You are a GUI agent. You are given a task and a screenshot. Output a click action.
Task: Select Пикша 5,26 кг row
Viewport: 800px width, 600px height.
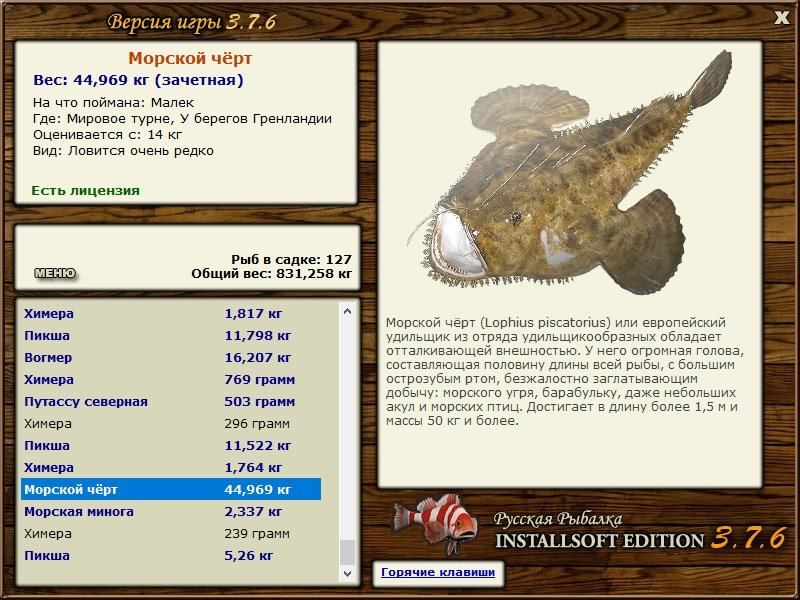171,555
